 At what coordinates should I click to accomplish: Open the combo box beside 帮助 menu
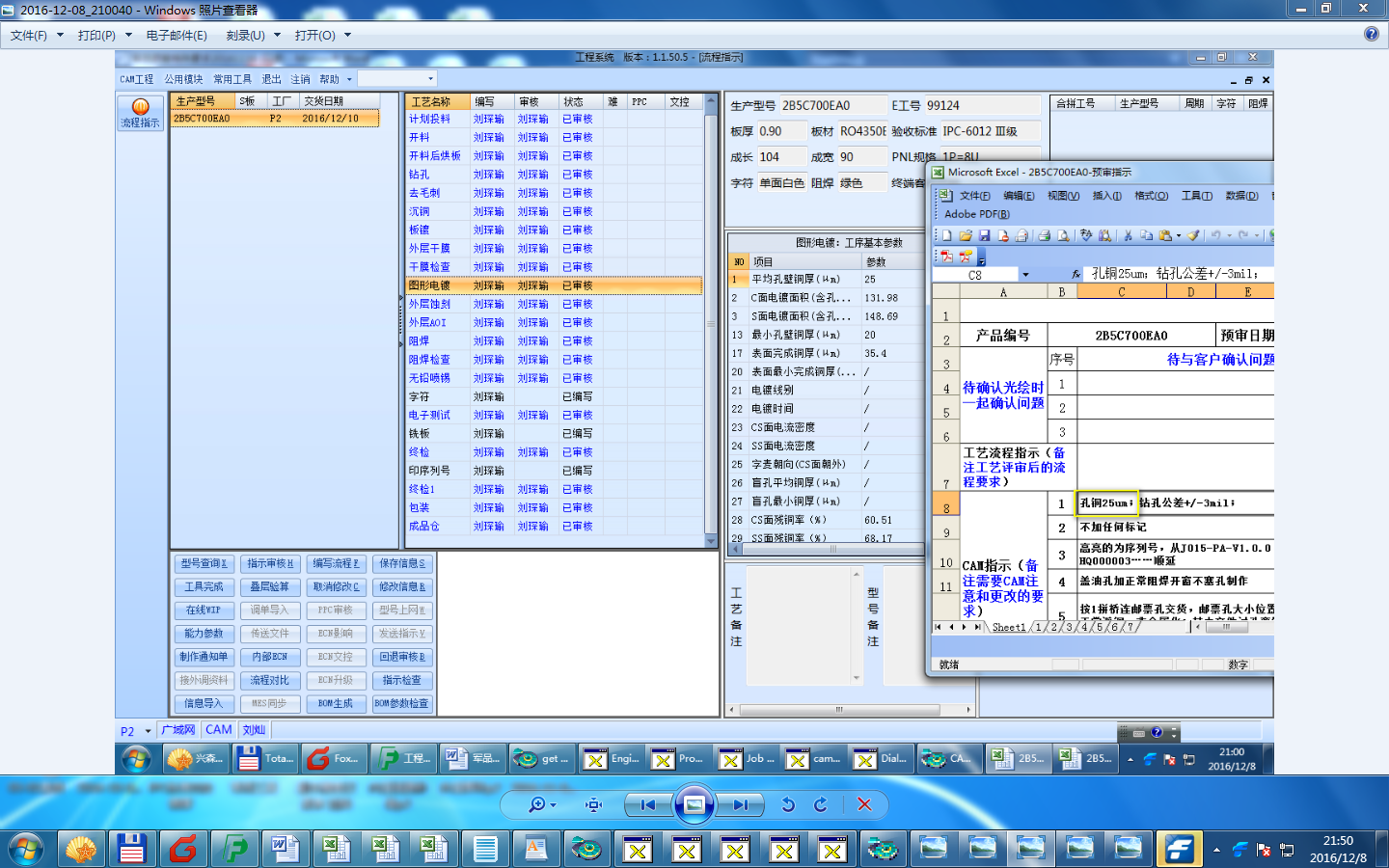point(397,79)
